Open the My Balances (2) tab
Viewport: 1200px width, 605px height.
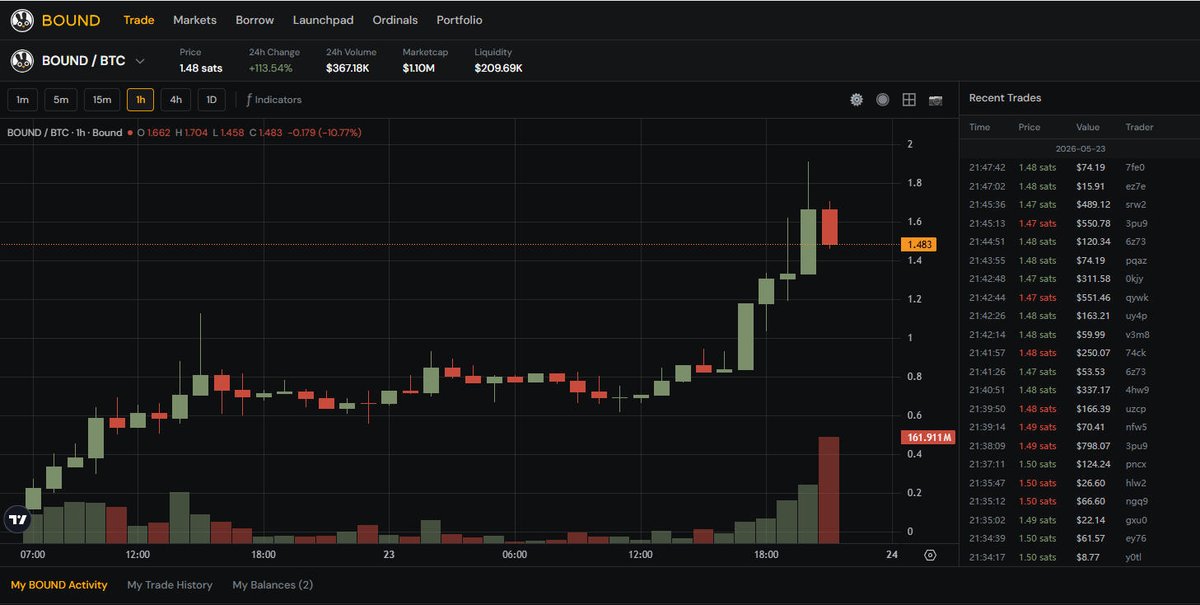tap(272, 585)
